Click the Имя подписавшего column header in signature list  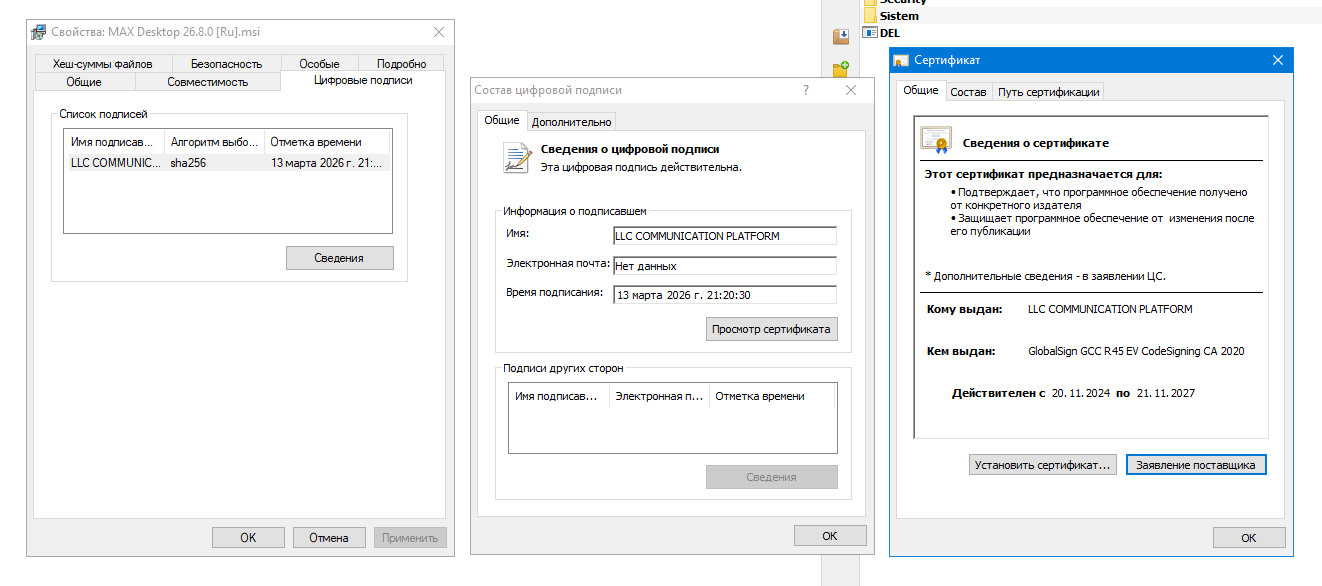coord(114,142)
